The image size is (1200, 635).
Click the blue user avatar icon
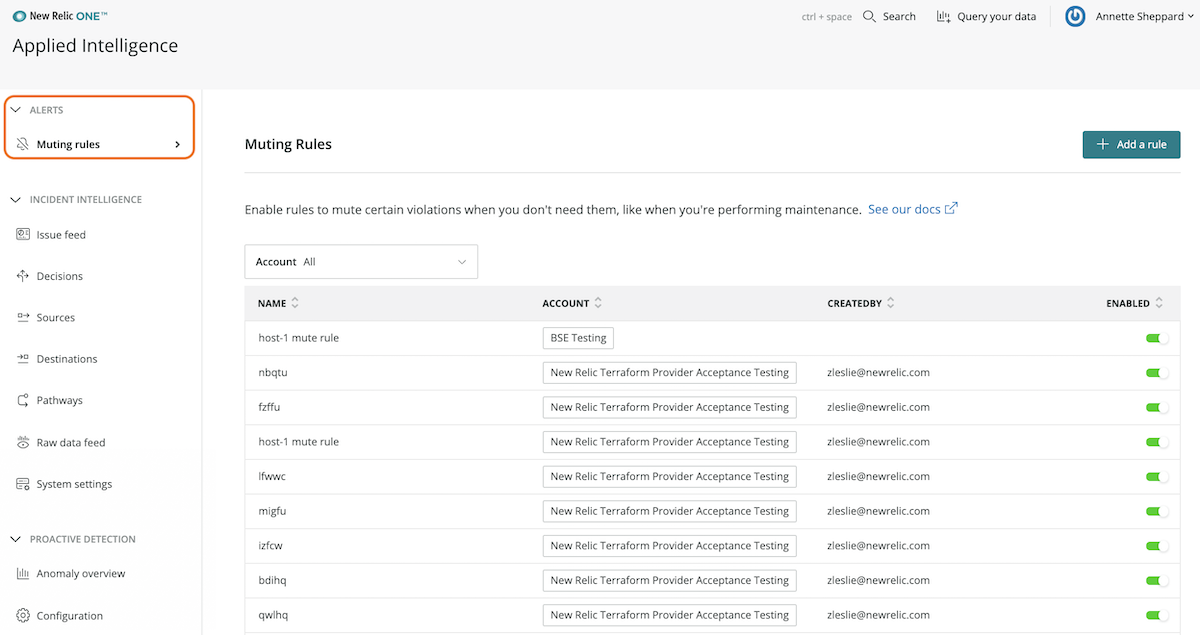point(1075,16)
